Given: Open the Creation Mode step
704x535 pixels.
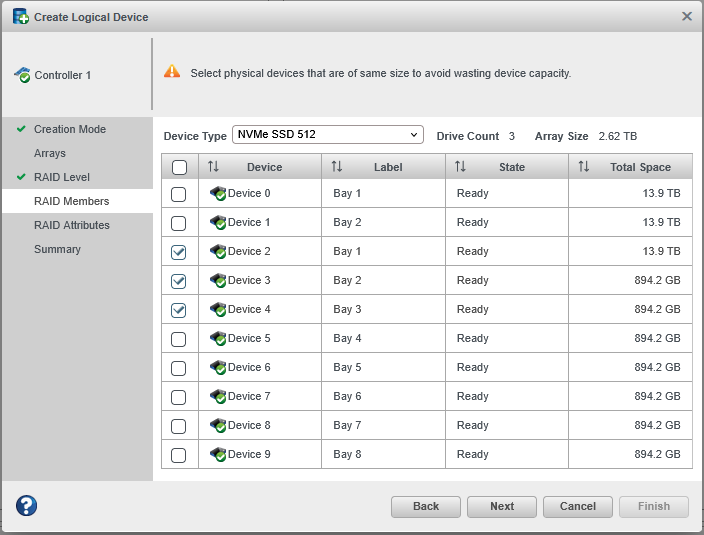Looking at the screenshot, I should coord(69,129).
